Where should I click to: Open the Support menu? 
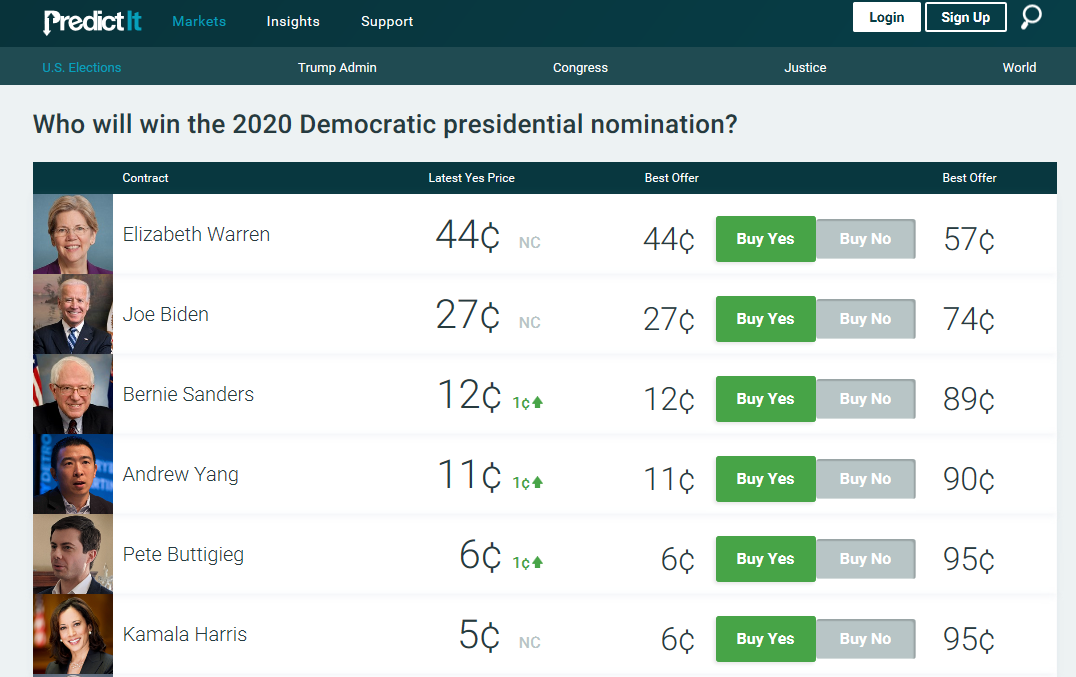coord(387,21)
